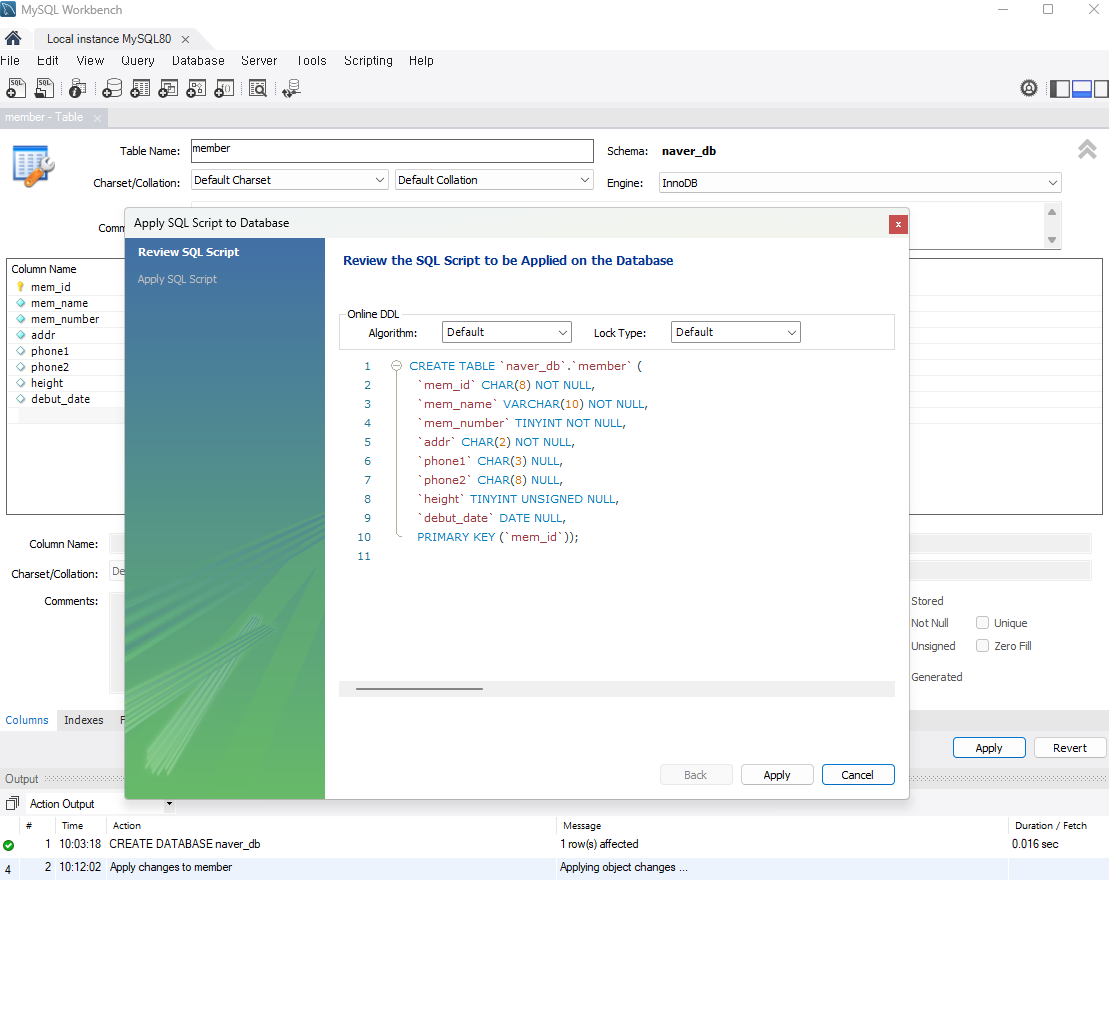Image resolution: width=1109 pixels, height=1015 pixels.
Task: Collapse table header with double-arrow icon
Action: click(x=1087, y=149)
